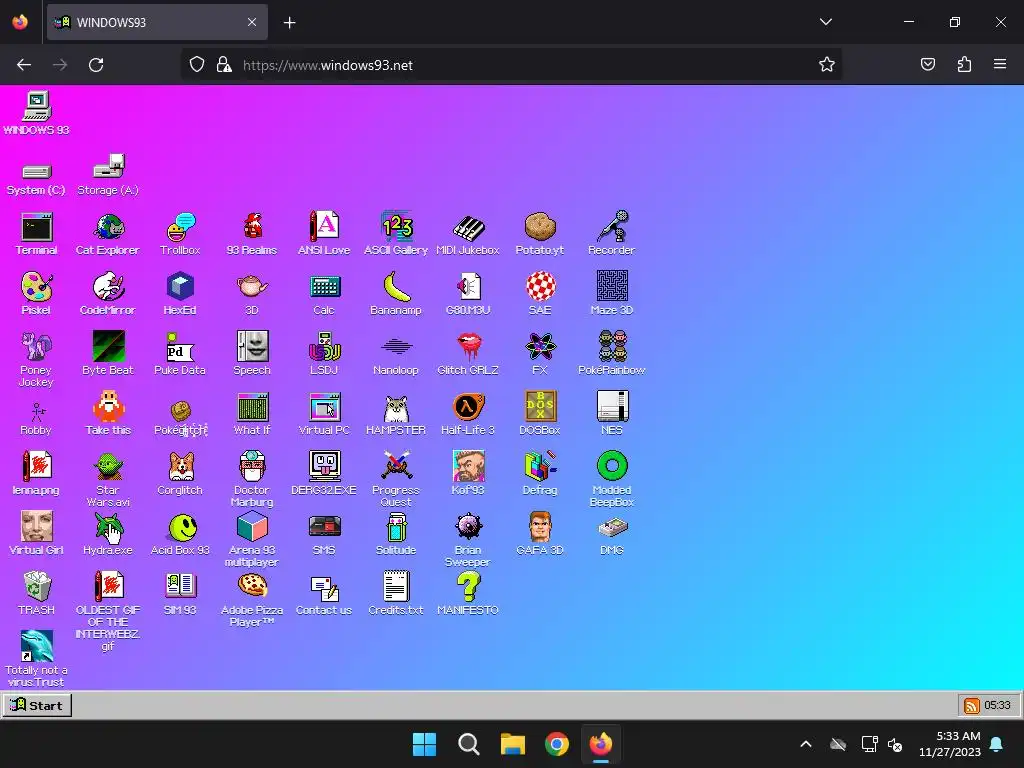
Task: Open the Defrag icon
Action: (x=540, y=473)
